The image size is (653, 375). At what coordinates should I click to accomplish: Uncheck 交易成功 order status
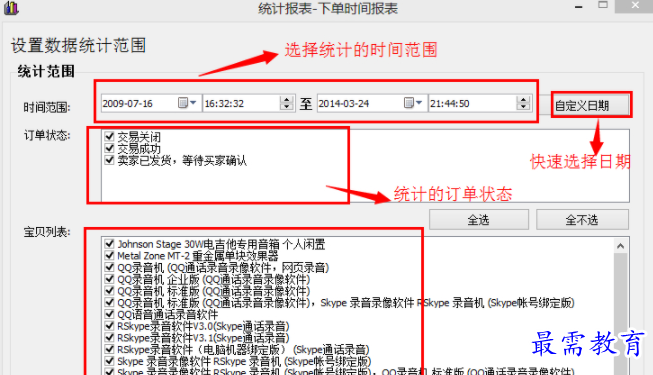point(109,148)
